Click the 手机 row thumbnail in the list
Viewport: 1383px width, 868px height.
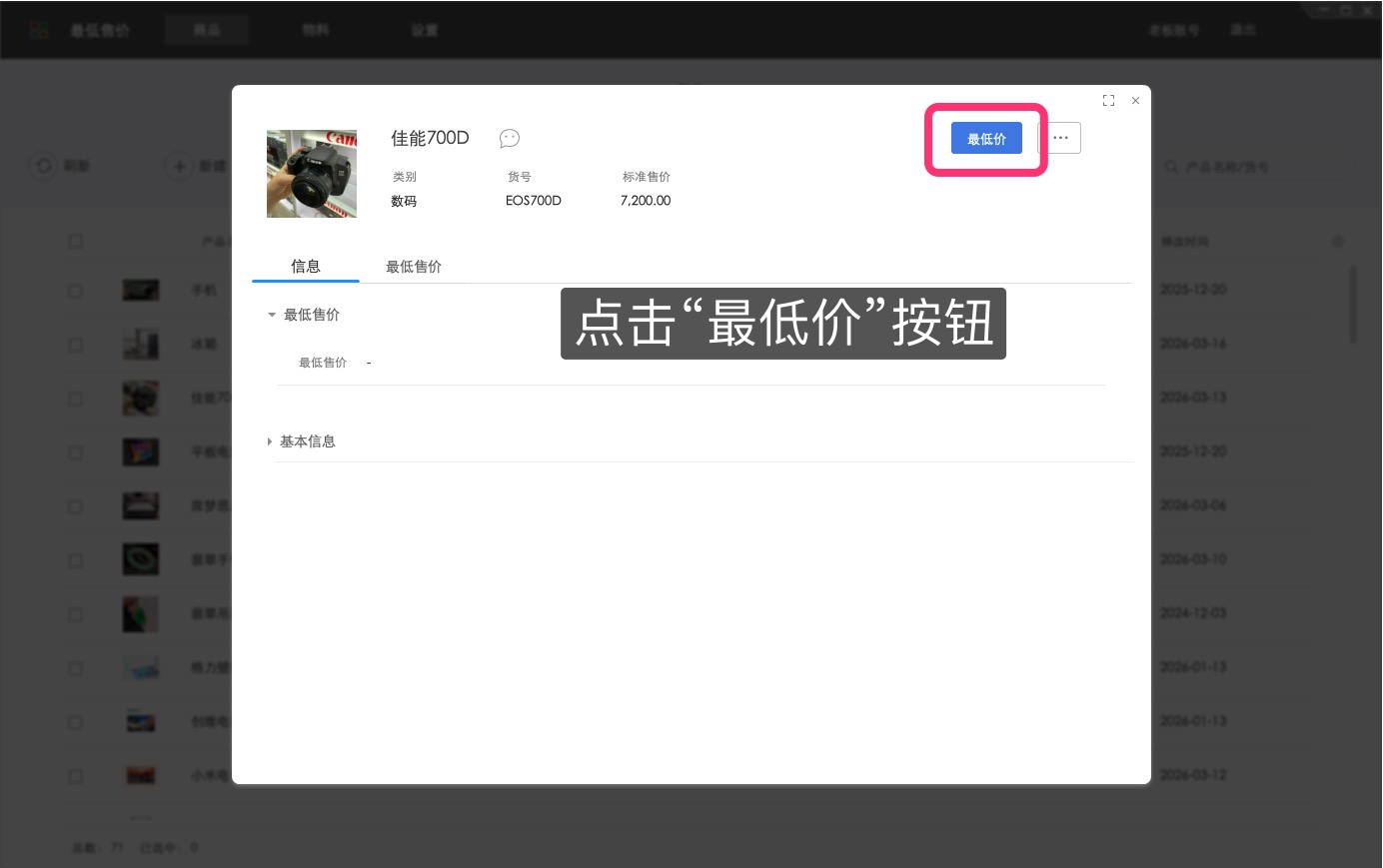141,291
